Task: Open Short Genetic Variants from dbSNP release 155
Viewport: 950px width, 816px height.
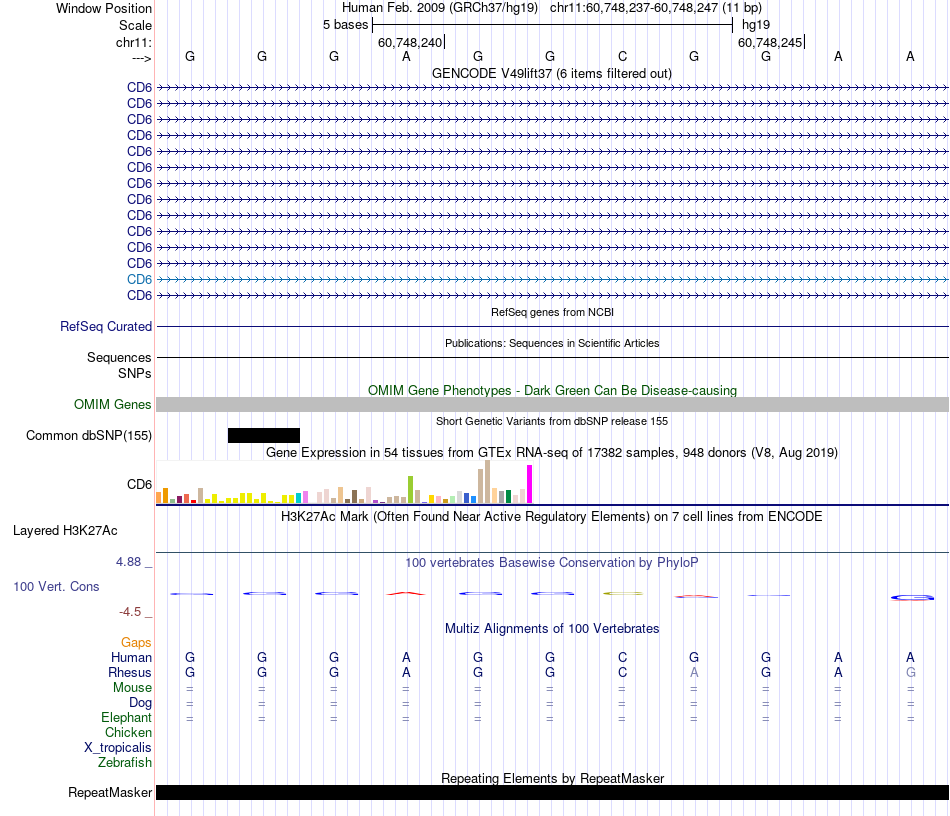Action: (x=552, y=421)
